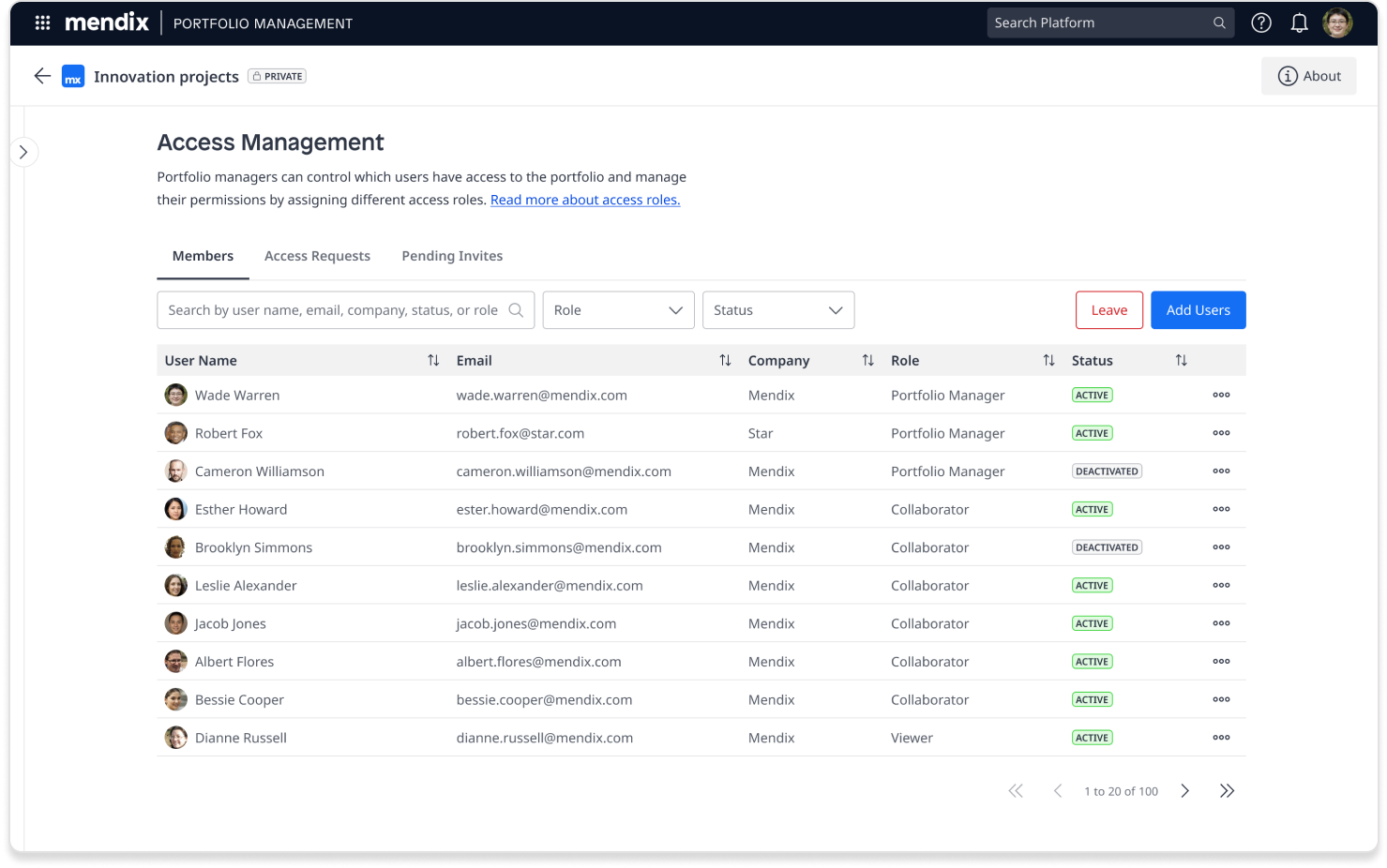
Task: Go to the next page of members
Action: point(1185,791)
